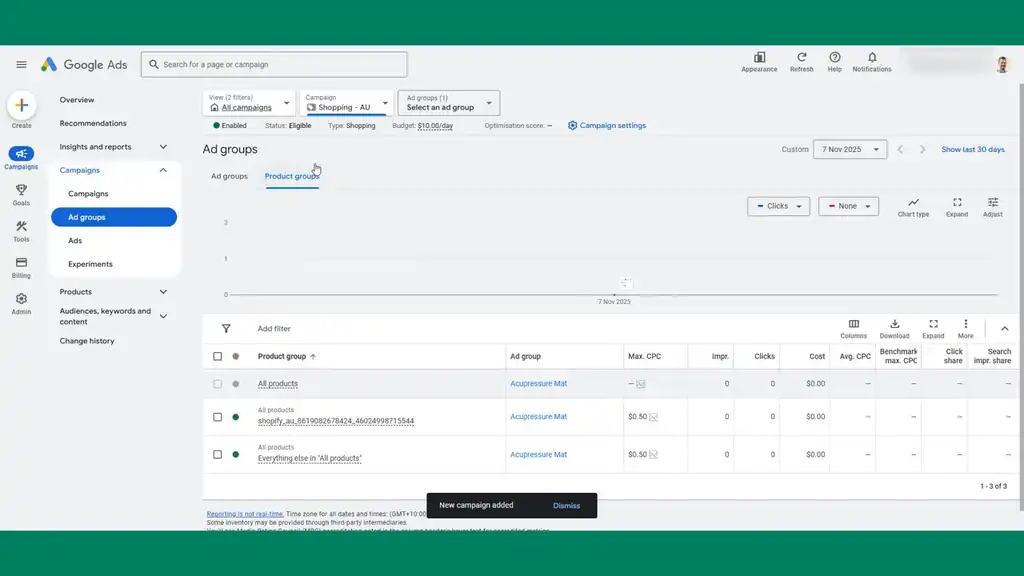Open the Columns selector icon
The height and width of the screenshot is (576, 1024).
tap(853, 324)
